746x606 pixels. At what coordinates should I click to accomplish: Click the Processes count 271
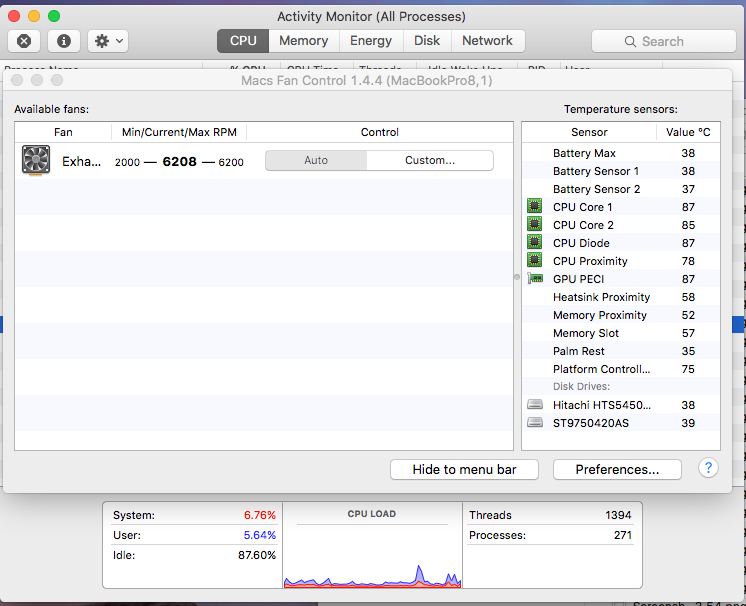tap(622, 535)
